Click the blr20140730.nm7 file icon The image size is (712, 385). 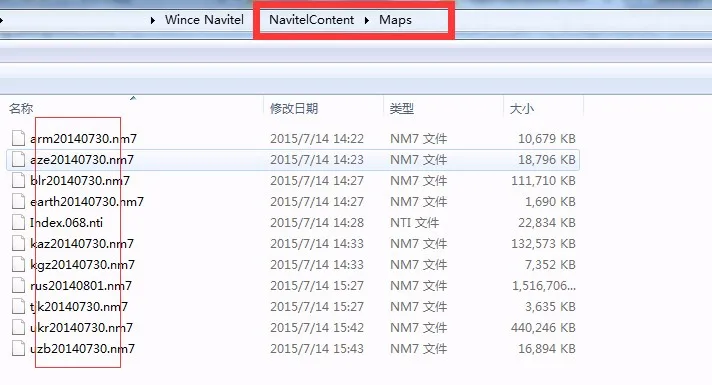click(x=18, y=180)
